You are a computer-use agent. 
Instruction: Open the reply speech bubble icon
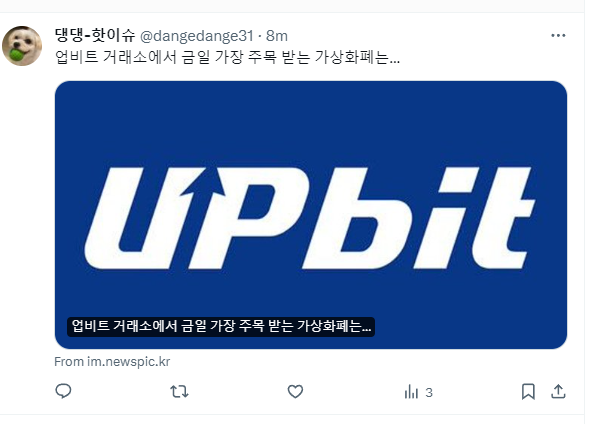click(x=63, y=391)
